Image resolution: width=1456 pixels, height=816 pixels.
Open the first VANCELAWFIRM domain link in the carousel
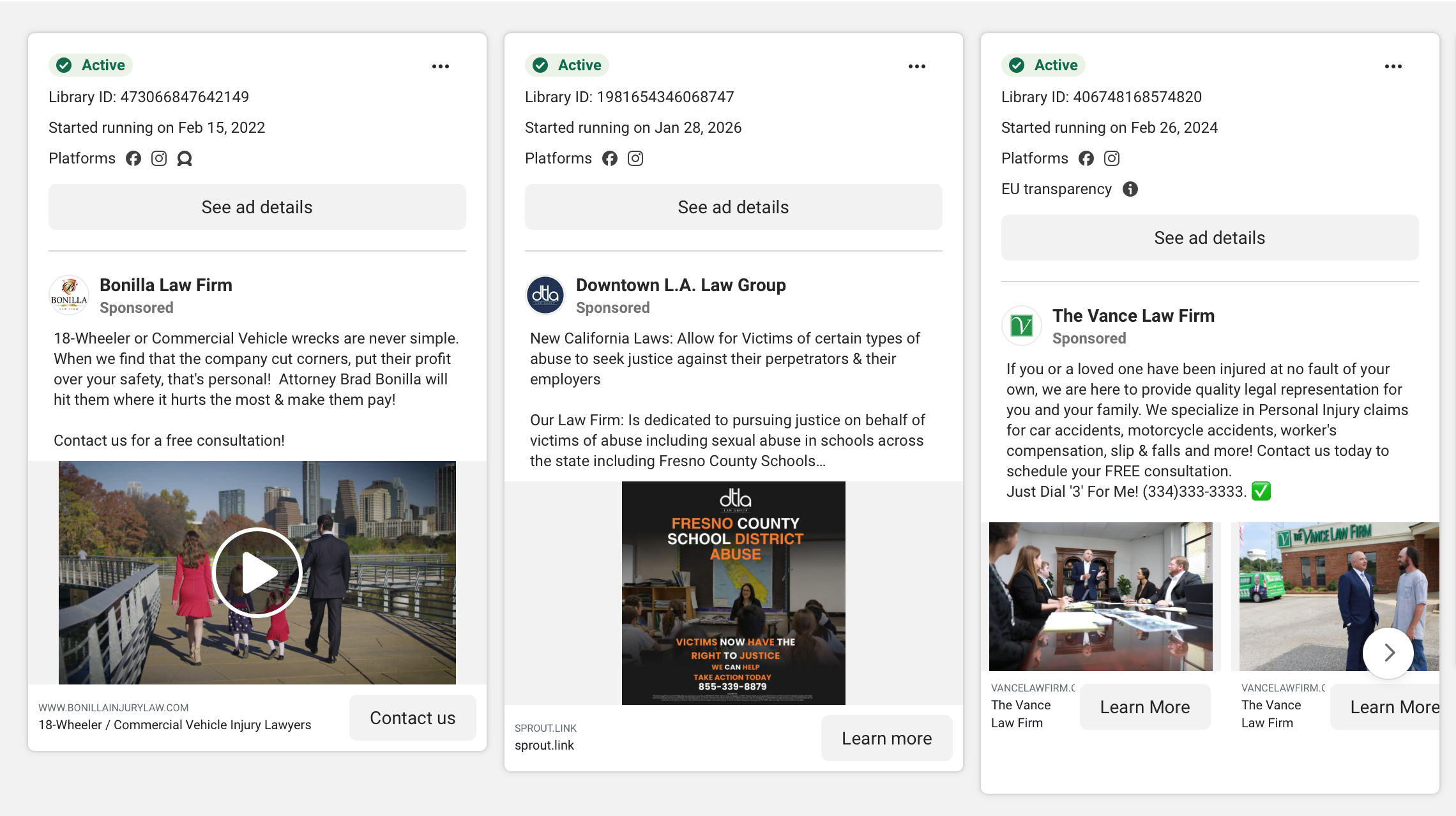pos(1033,688)
